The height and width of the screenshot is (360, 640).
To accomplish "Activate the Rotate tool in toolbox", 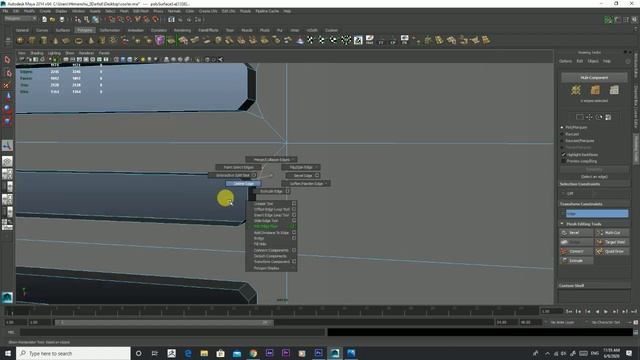I will click(x=7, y=109).
